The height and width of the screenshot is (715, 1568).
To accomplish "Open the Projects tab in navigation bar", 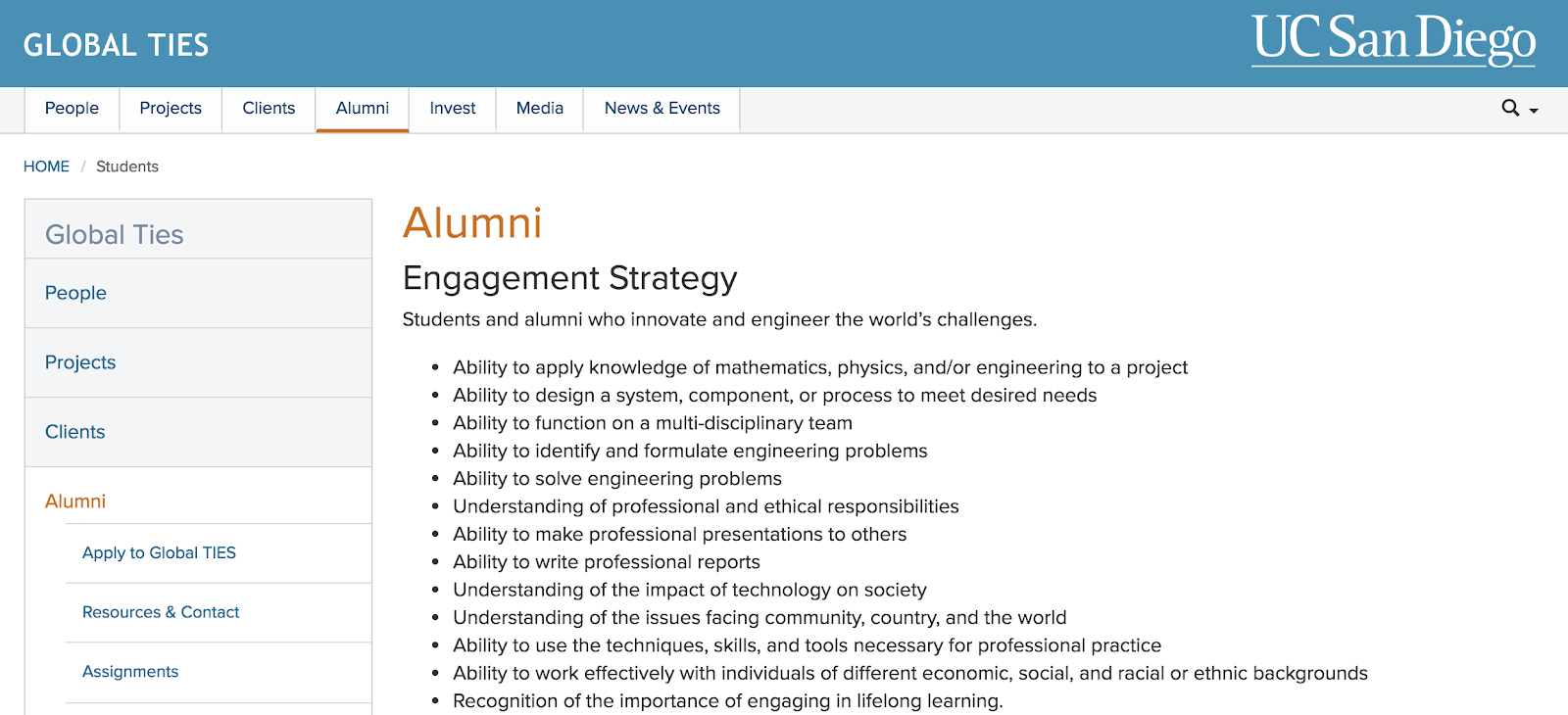I will pyautogui.click(x=171, y=109).
